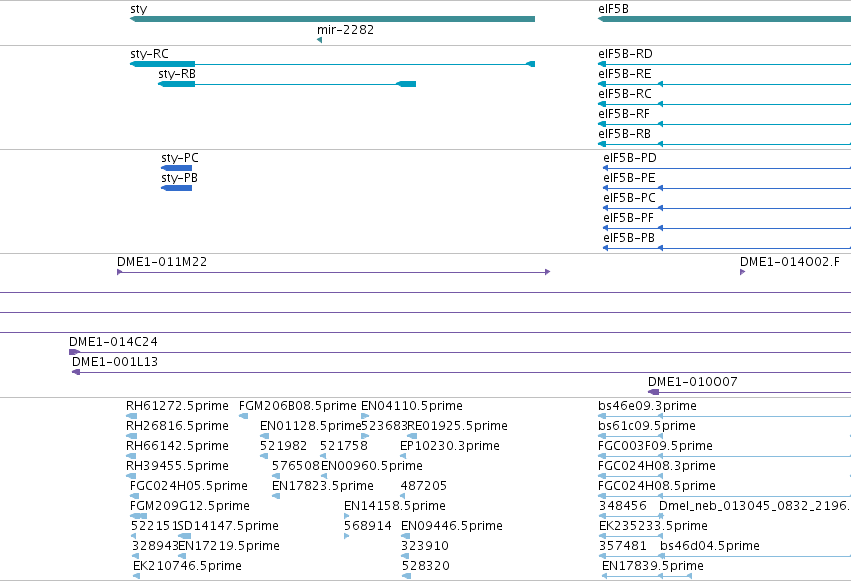Click the mir-2282 gene label
Screen dimensions: 851x581
tap(345, 30)
